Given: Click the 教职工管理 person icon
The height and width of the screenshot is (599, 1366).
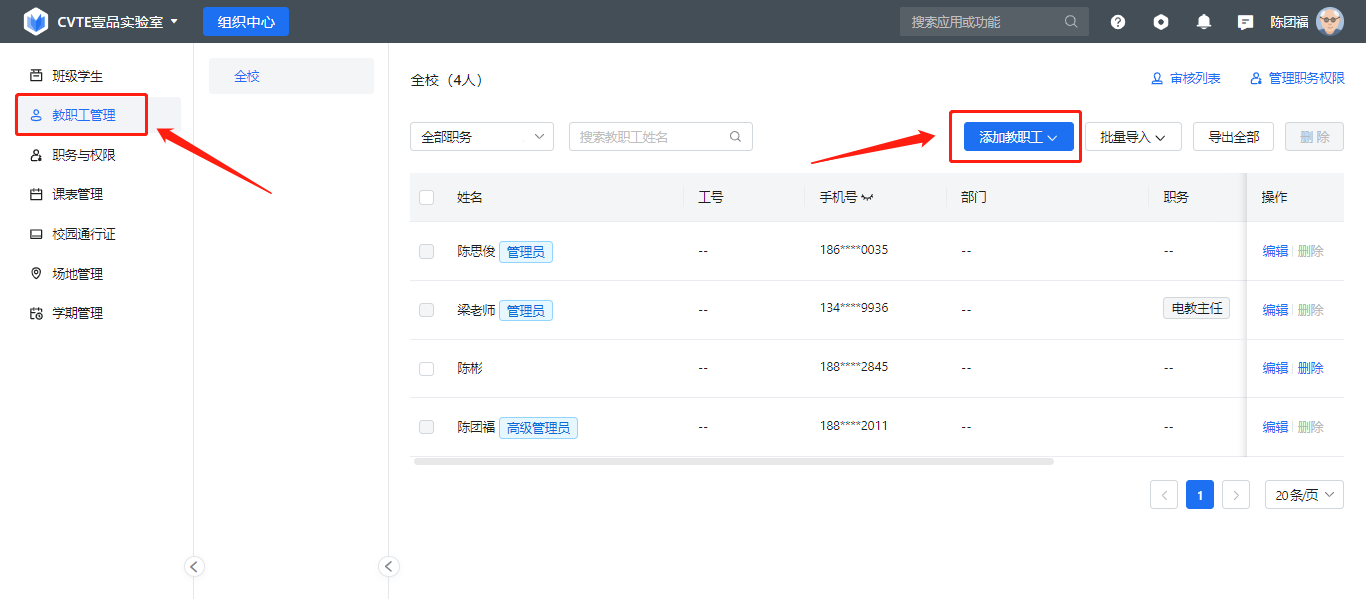Looking at the screenshot, I should (36, 115).
